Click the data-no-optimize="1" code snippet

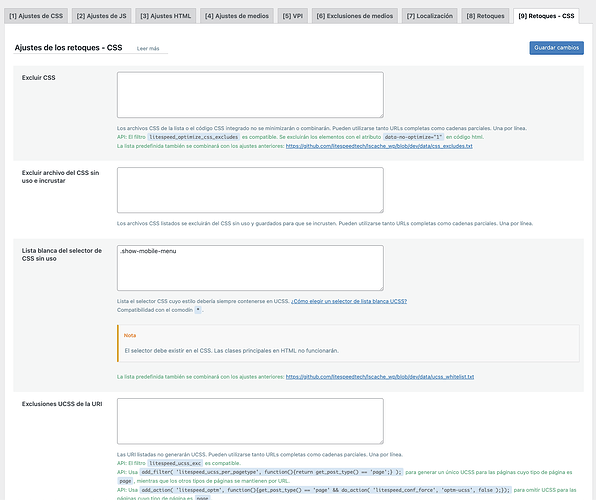point(413,137)
